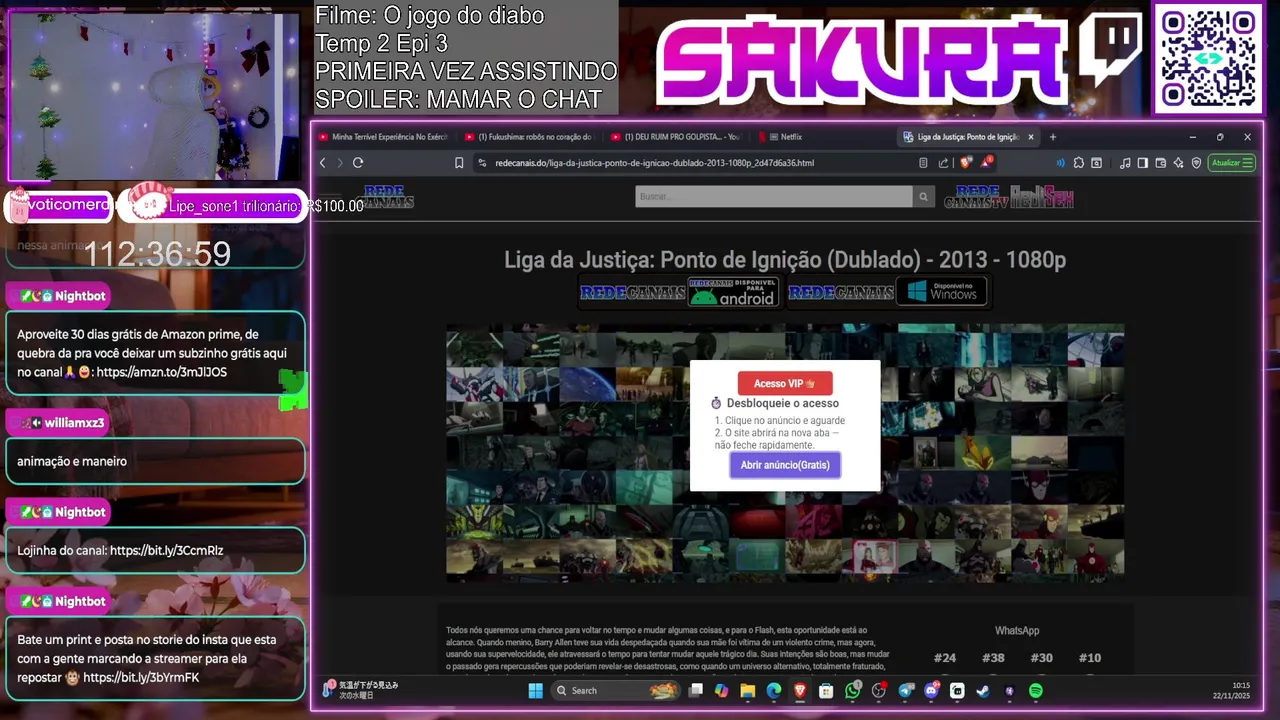Click the movie title heading text
The height and width of the screenshot is (720, 1280).
coord(785,260)
